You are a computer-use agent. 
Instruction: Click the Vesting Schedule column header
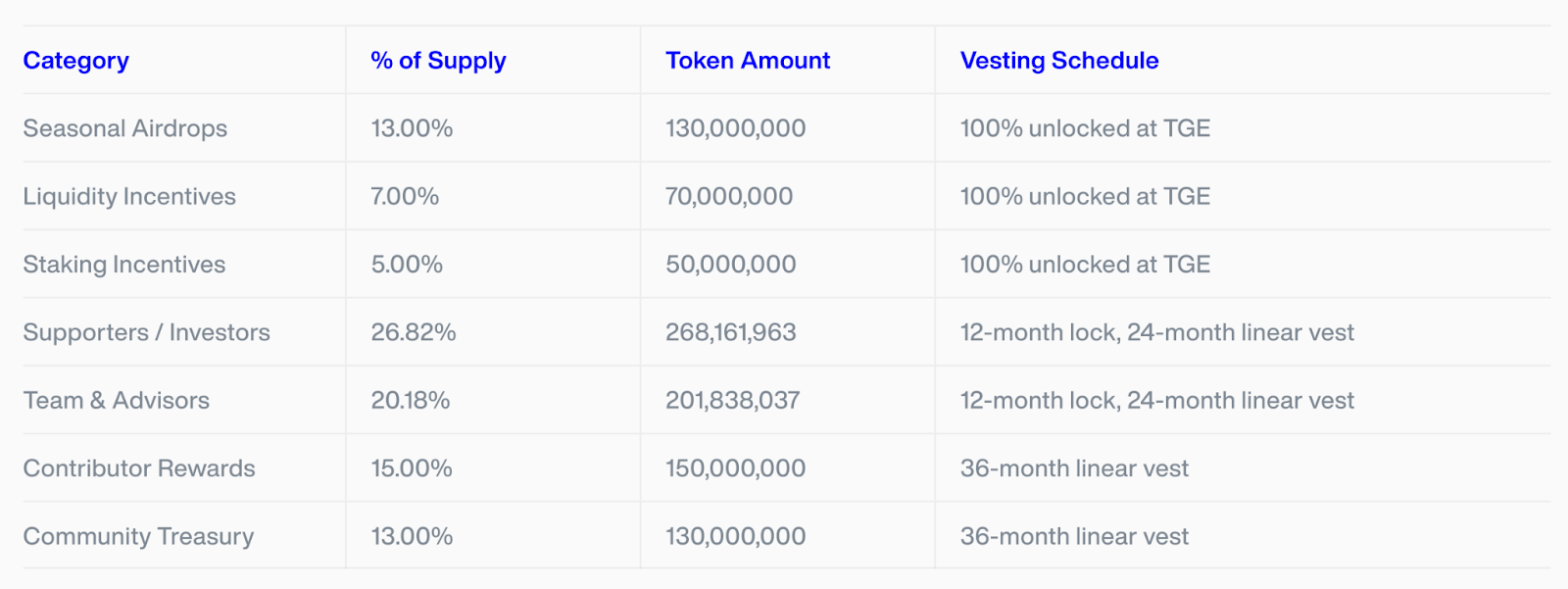click(x=1059, y=61)
